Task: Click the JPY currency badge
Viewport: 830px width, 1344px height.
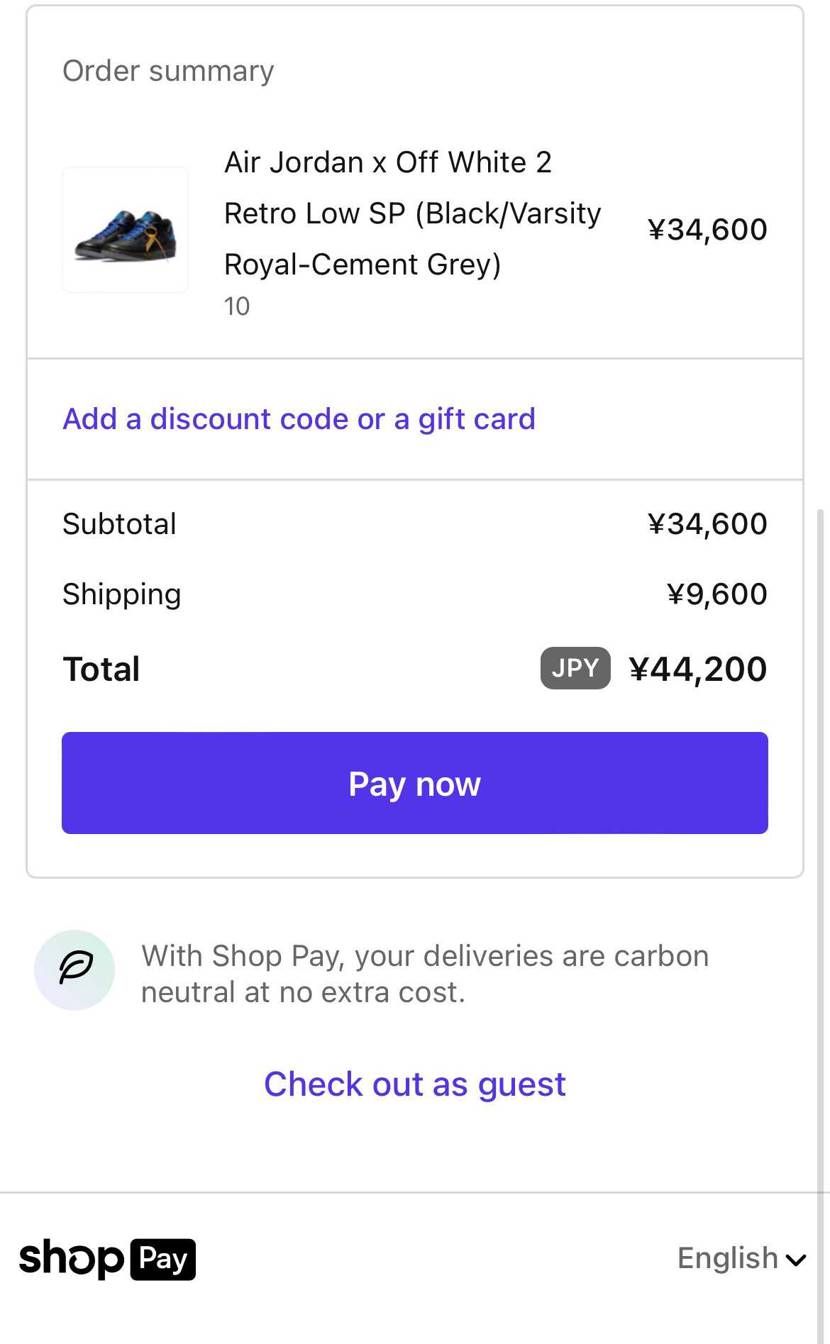Action: click(575, 668)
